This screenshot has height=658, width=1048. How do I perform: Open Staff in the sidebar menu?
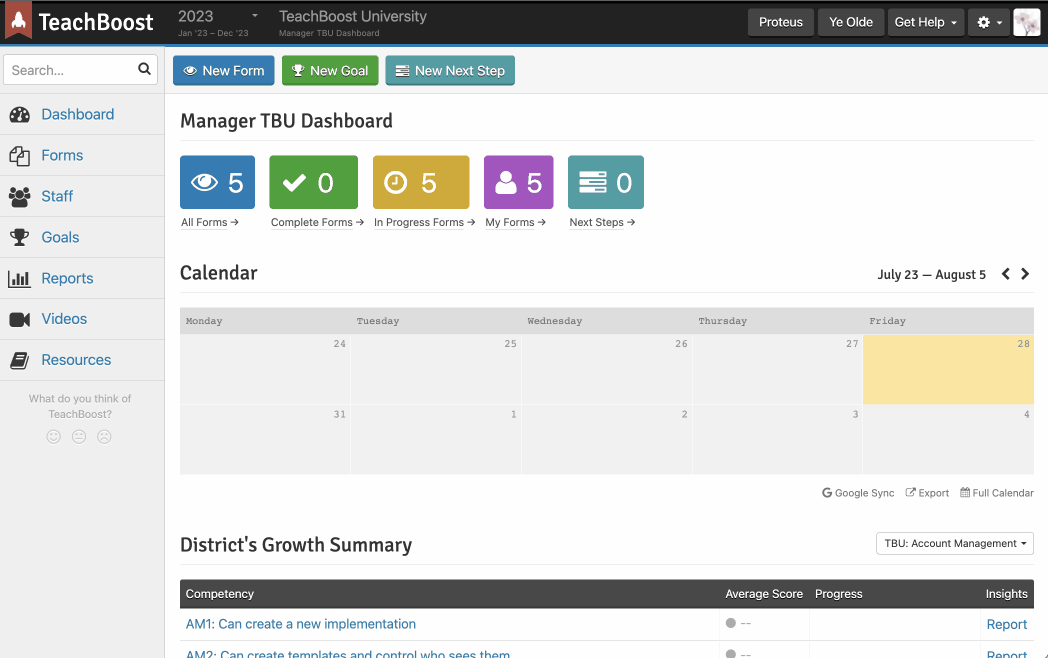[x=57, y=197]
